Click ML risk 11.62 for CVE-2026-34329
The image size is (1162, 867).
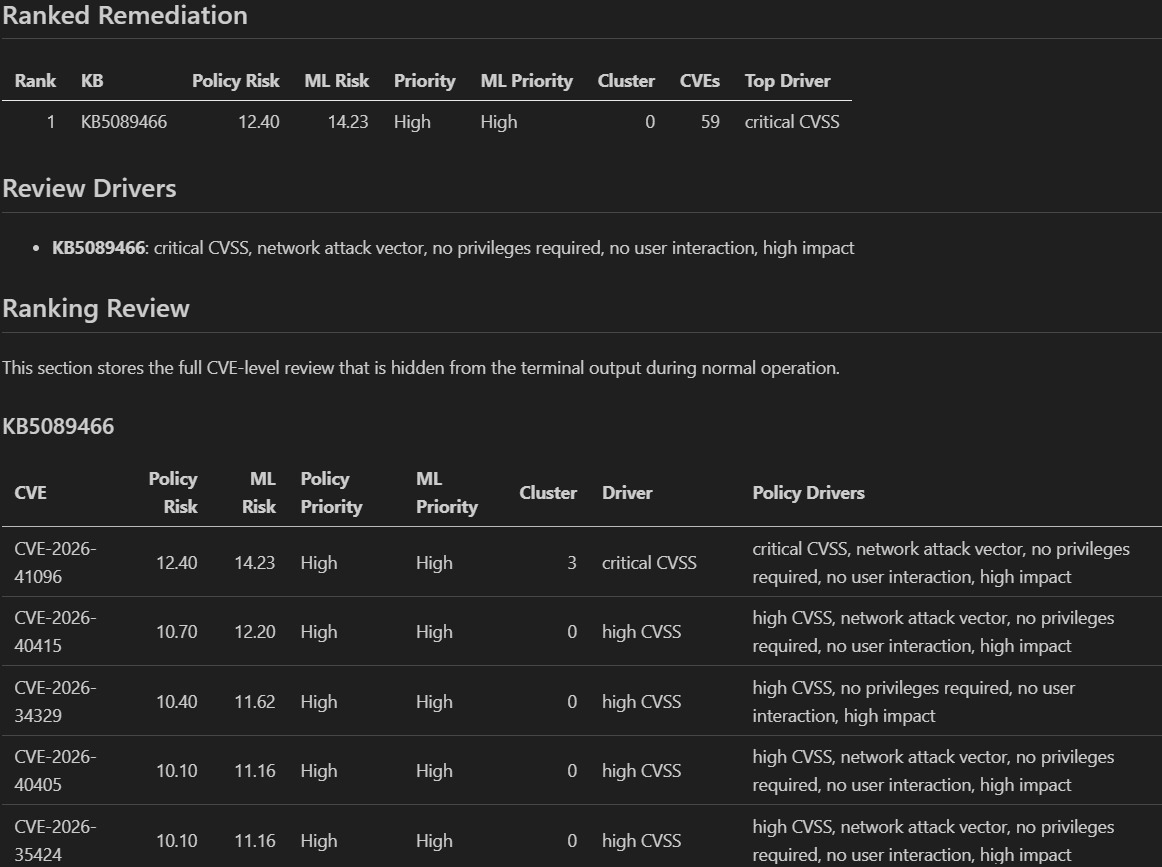pos(255,701)
